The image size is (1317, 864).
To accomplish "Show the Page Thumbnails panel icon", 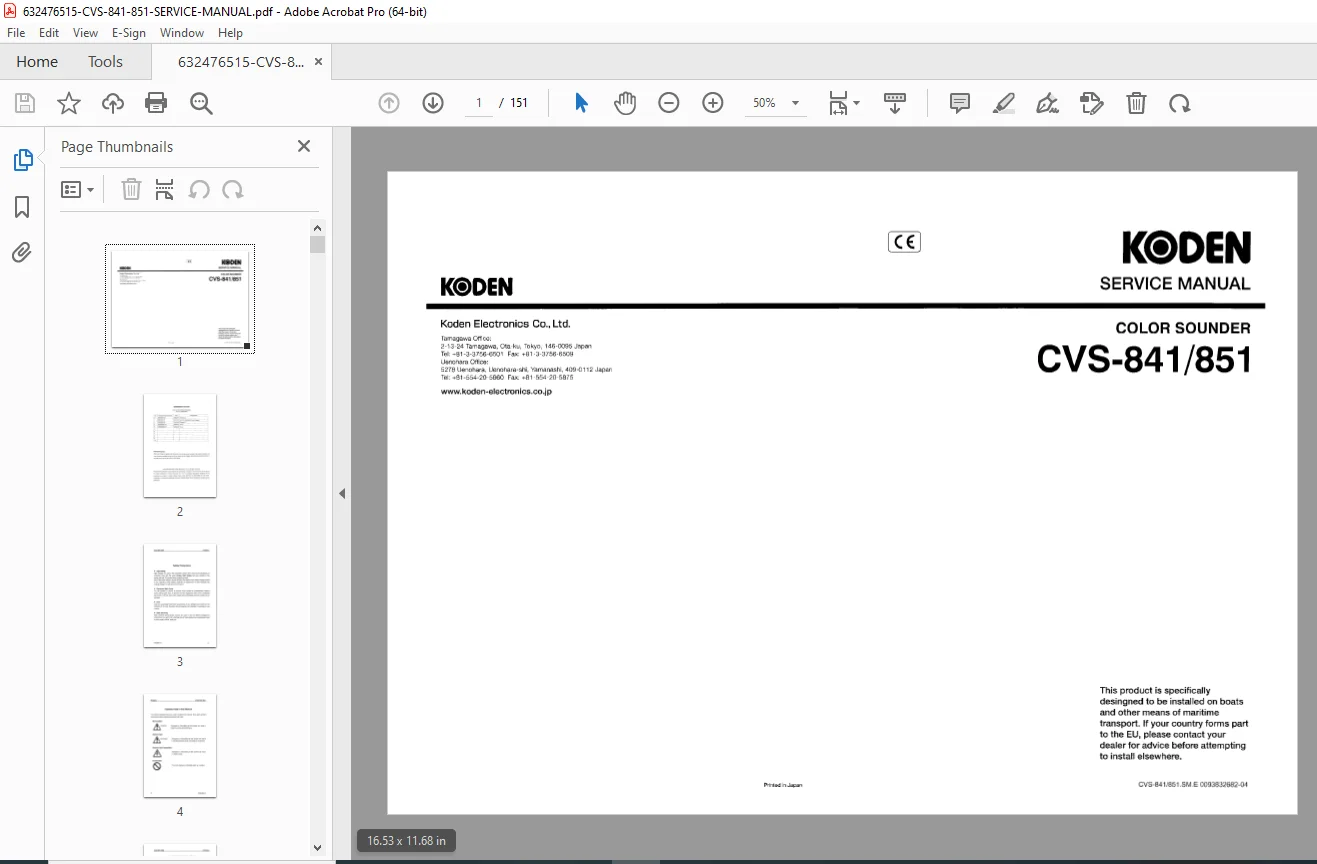I will [x=22, y=159].
